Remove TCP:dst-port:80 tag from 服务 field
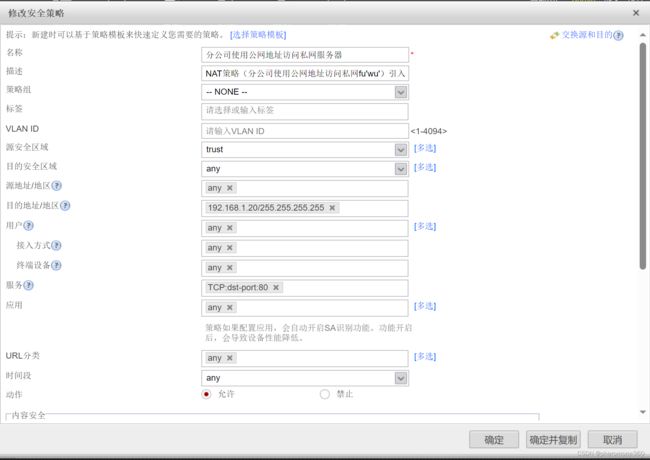The height and width of the screenshot is (460, 650). tap(276, 288)
